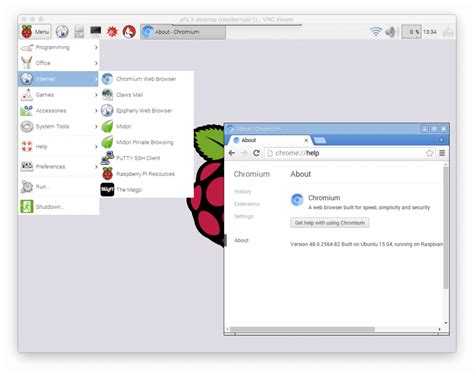This screenshot has height=374, width=474.
Task: Click the green Shutdown exit icon
Action: click(x=27, y=207)
